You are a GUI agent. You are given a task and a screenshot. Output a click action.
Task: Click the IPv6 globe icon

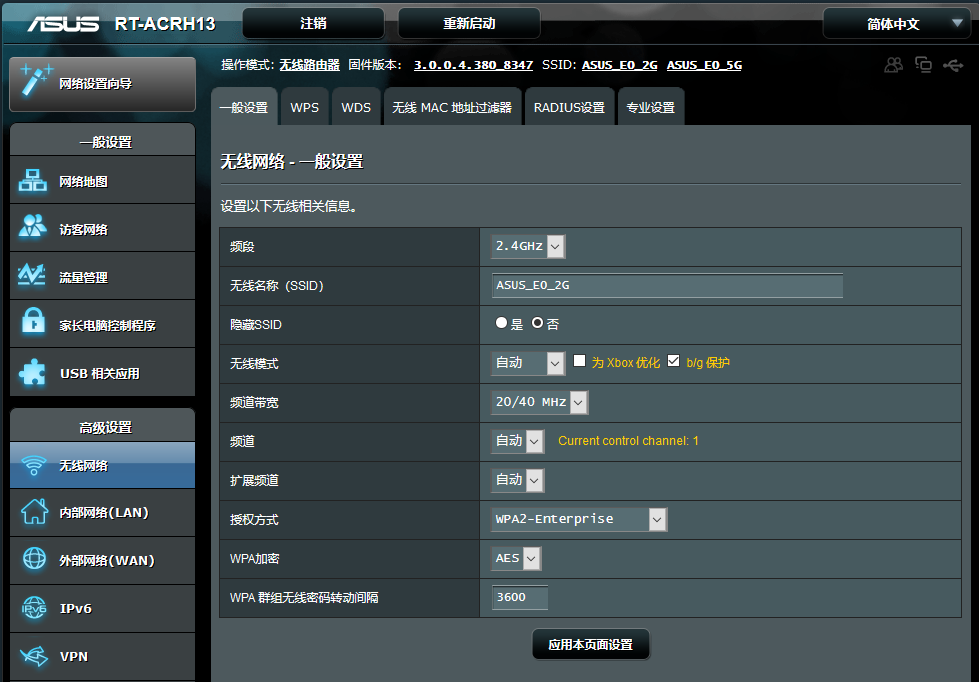tap(34, 607)
